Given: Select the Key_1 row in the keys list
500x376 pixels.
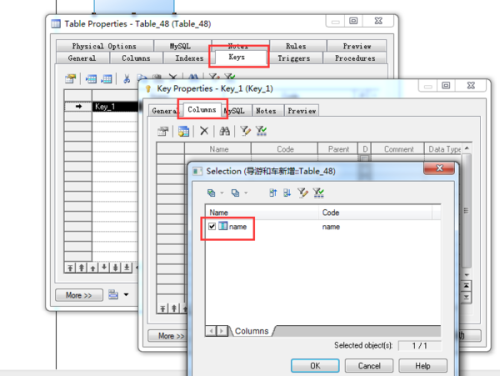Looking at the screenshot, I should (115, 107).
